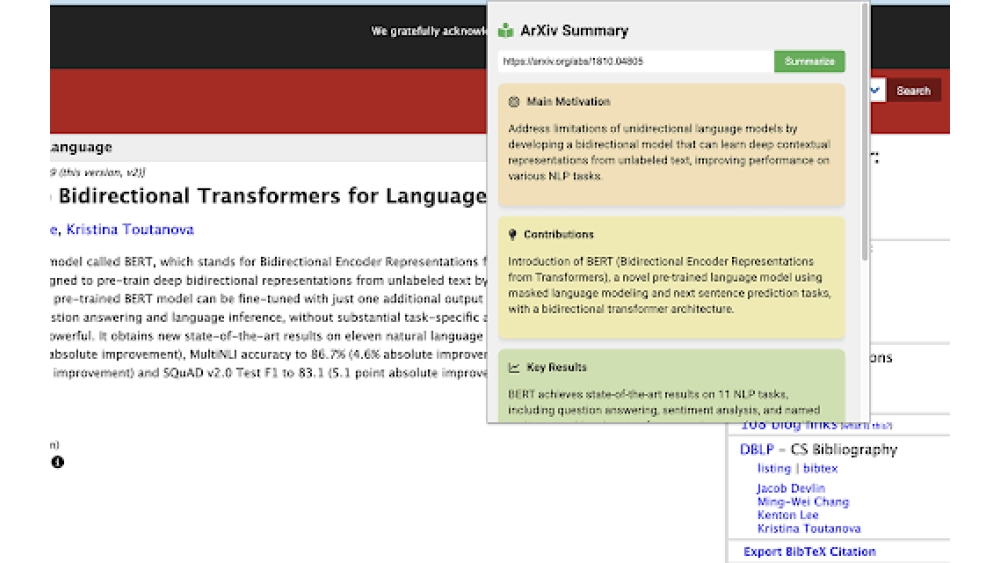The width and height of the screenshot is (1000, 563).
Task: Click Export BibTeX Citation
Action: point(809,552)
